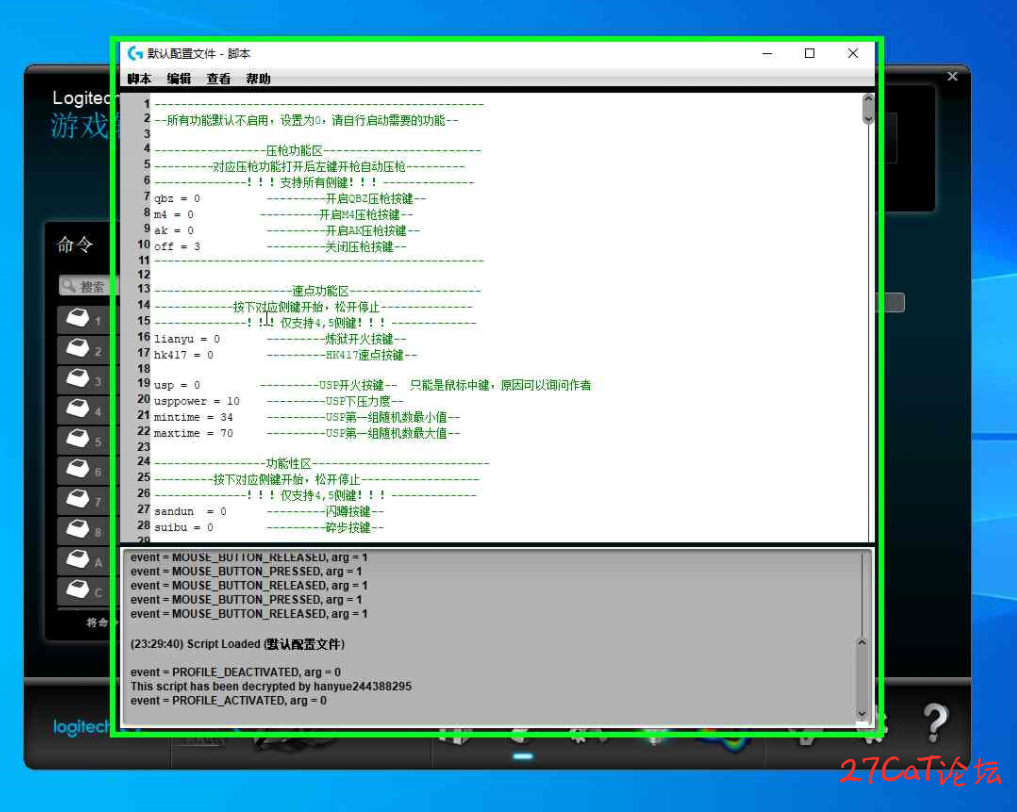Click the line 'usp = 0'
Viewport: 1017px width, 812px height.
pos(177,385)
